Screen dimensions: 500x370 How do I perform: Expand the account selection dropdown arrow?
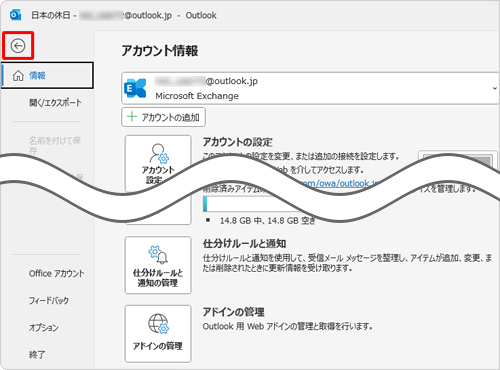coord(494,88)
